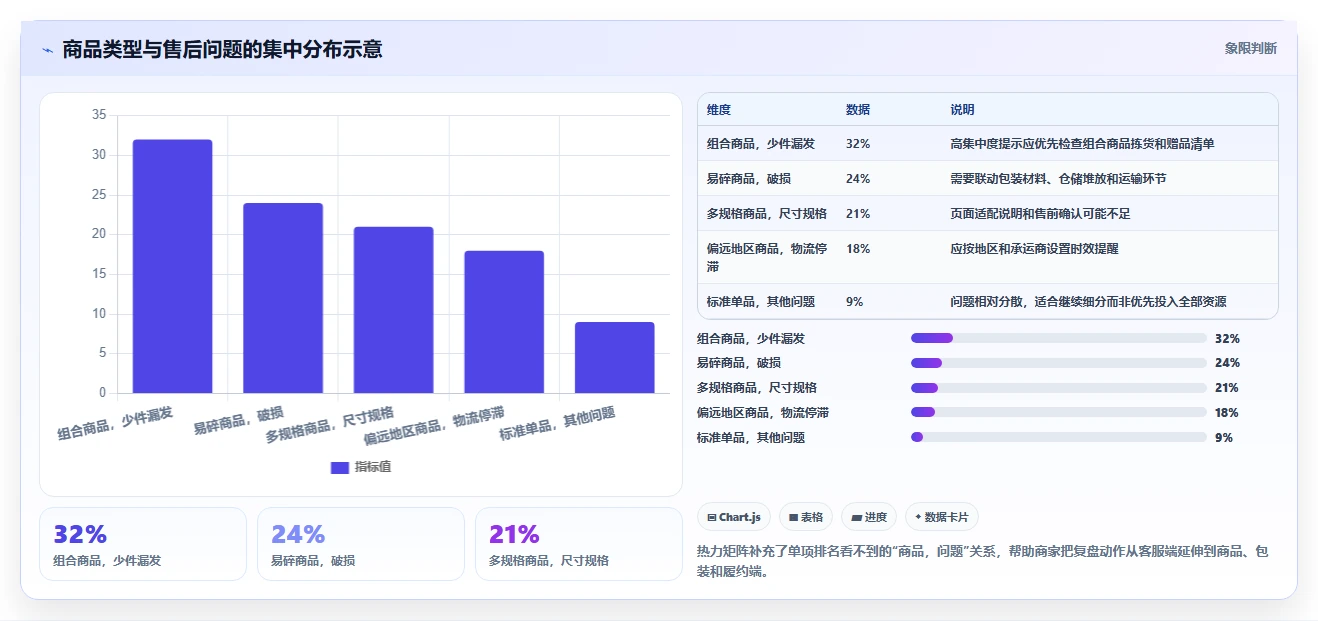Select the Chart.js tag chip
The image size is (1318, 621).
pos(734,517)
